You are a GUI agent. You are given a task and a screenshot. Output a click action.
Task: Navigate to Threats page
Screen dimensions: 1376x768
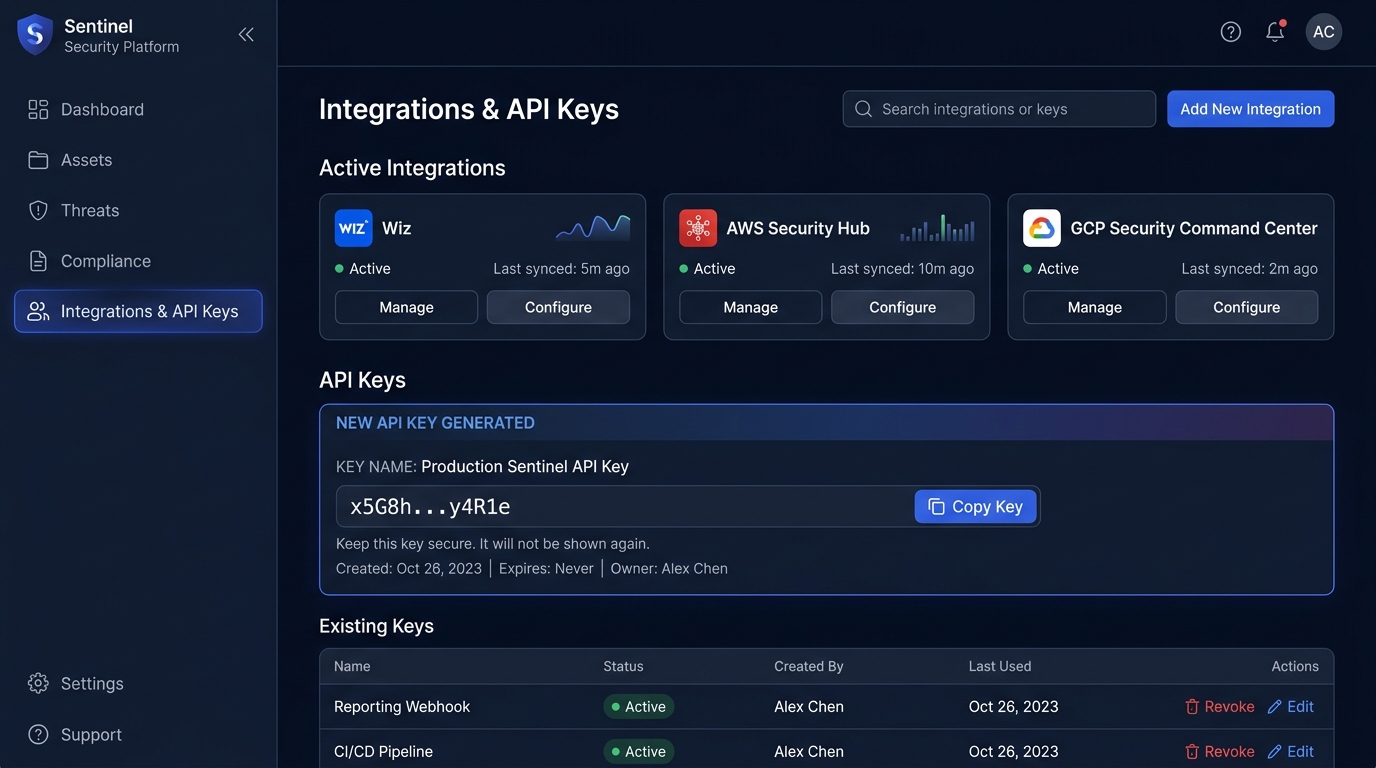tap(138, 210)
